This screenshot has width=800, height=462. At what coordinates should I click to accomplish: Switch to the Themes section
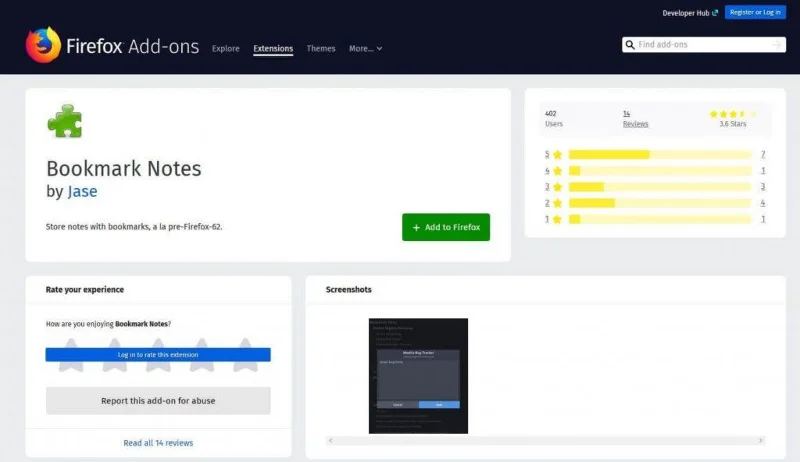point(321,48)
